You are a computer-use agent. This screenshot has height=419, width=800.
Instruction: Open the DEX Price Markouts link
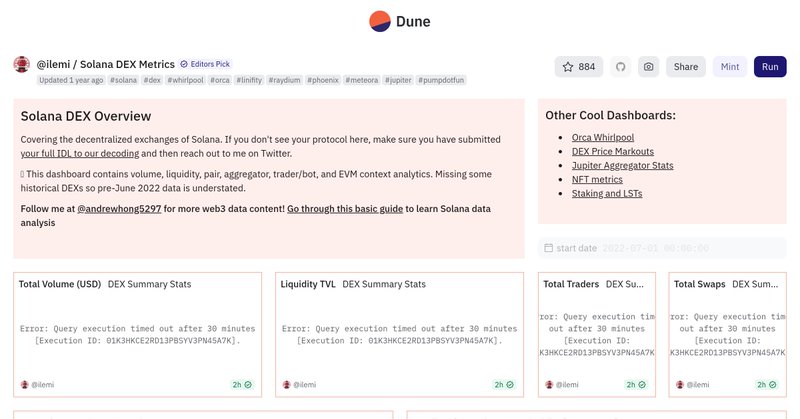612,152
